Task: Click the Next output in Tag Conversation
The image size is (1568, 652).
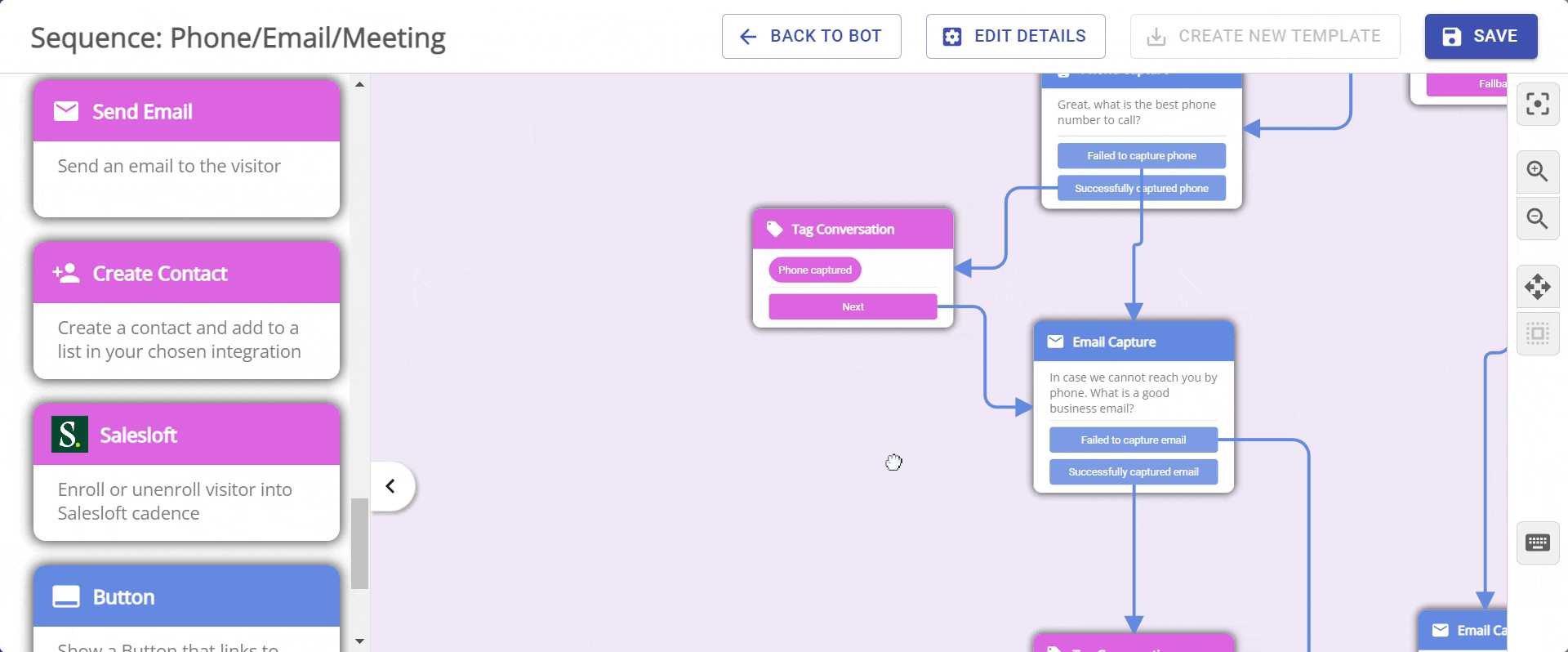Action: (x=853, y=306)
